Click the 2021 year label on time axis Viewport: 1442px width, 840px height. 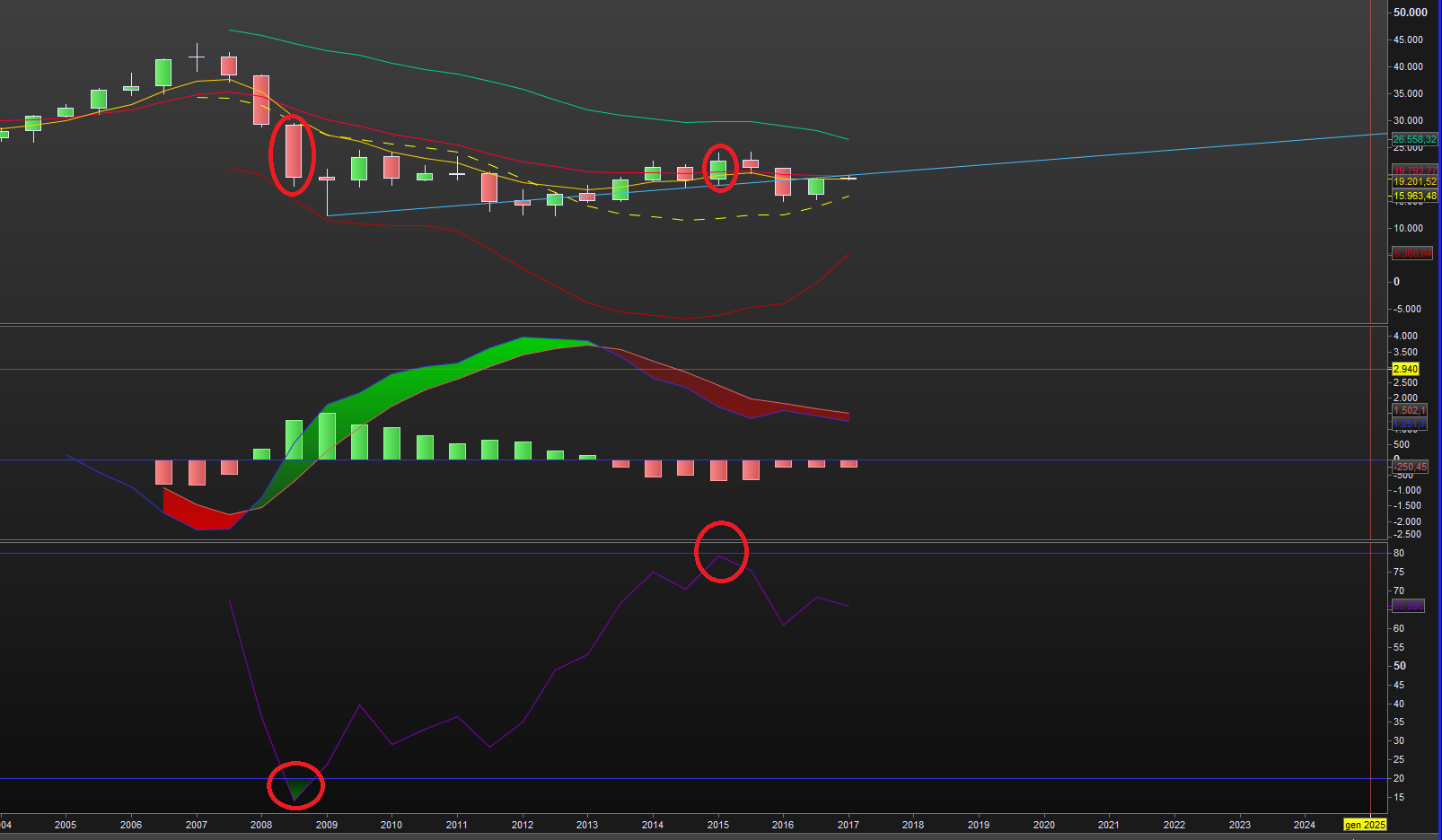click(x=1109, y=825)
